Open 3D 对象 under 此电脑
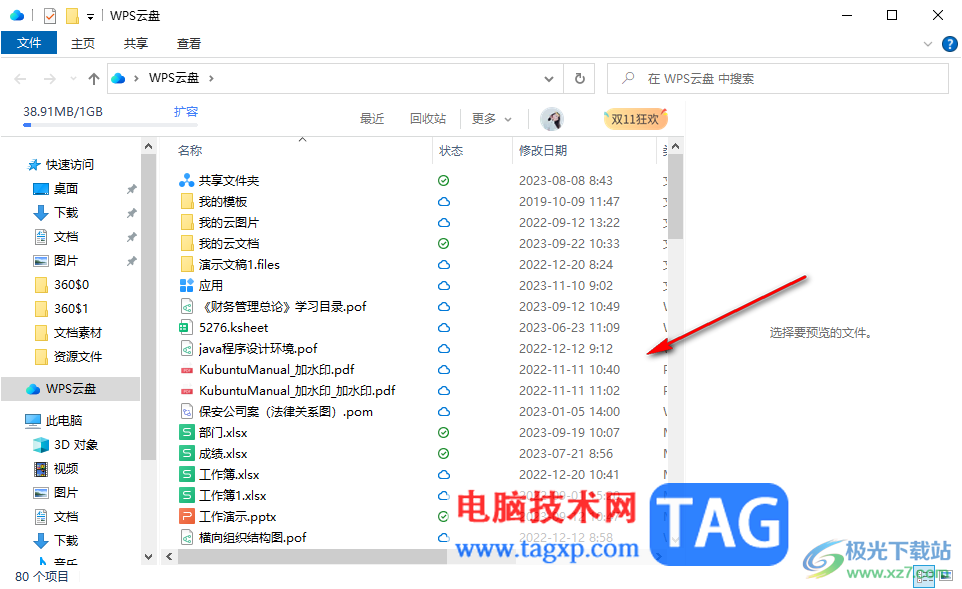 pyautogui.click(x=75, y=445)
